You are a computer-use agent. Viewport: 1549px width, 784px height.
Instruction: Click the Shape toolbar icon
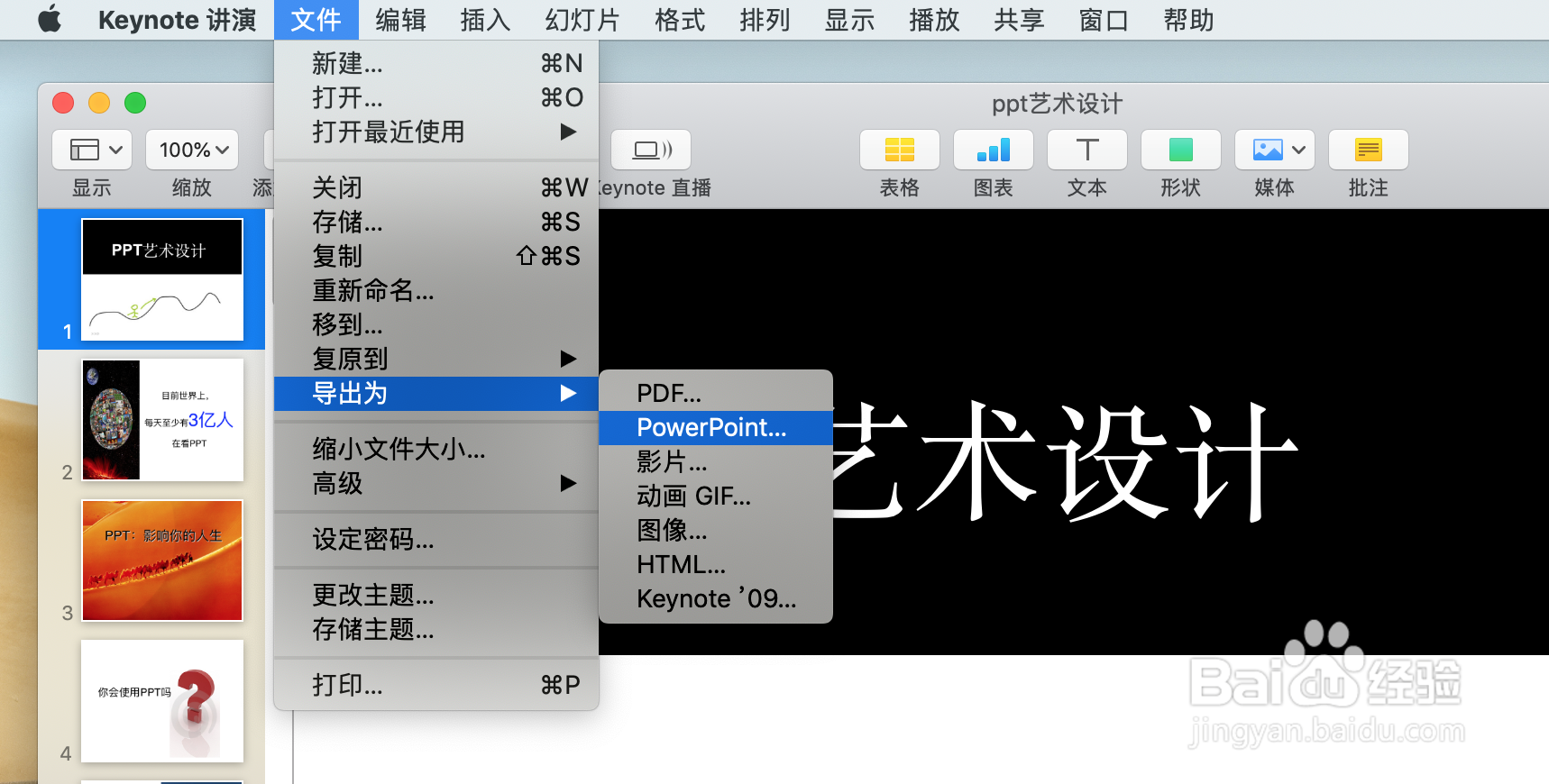[1181, 150]
